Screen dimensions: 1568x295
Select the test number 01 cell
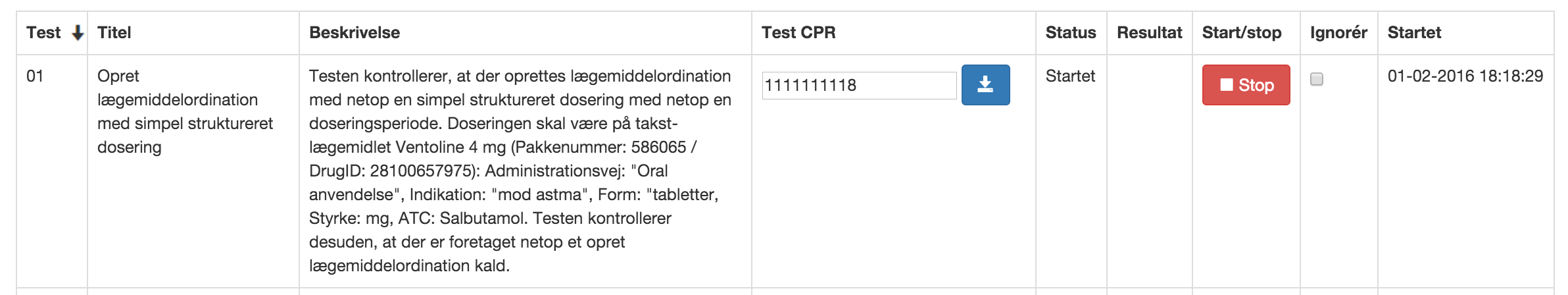pos(35,76)
